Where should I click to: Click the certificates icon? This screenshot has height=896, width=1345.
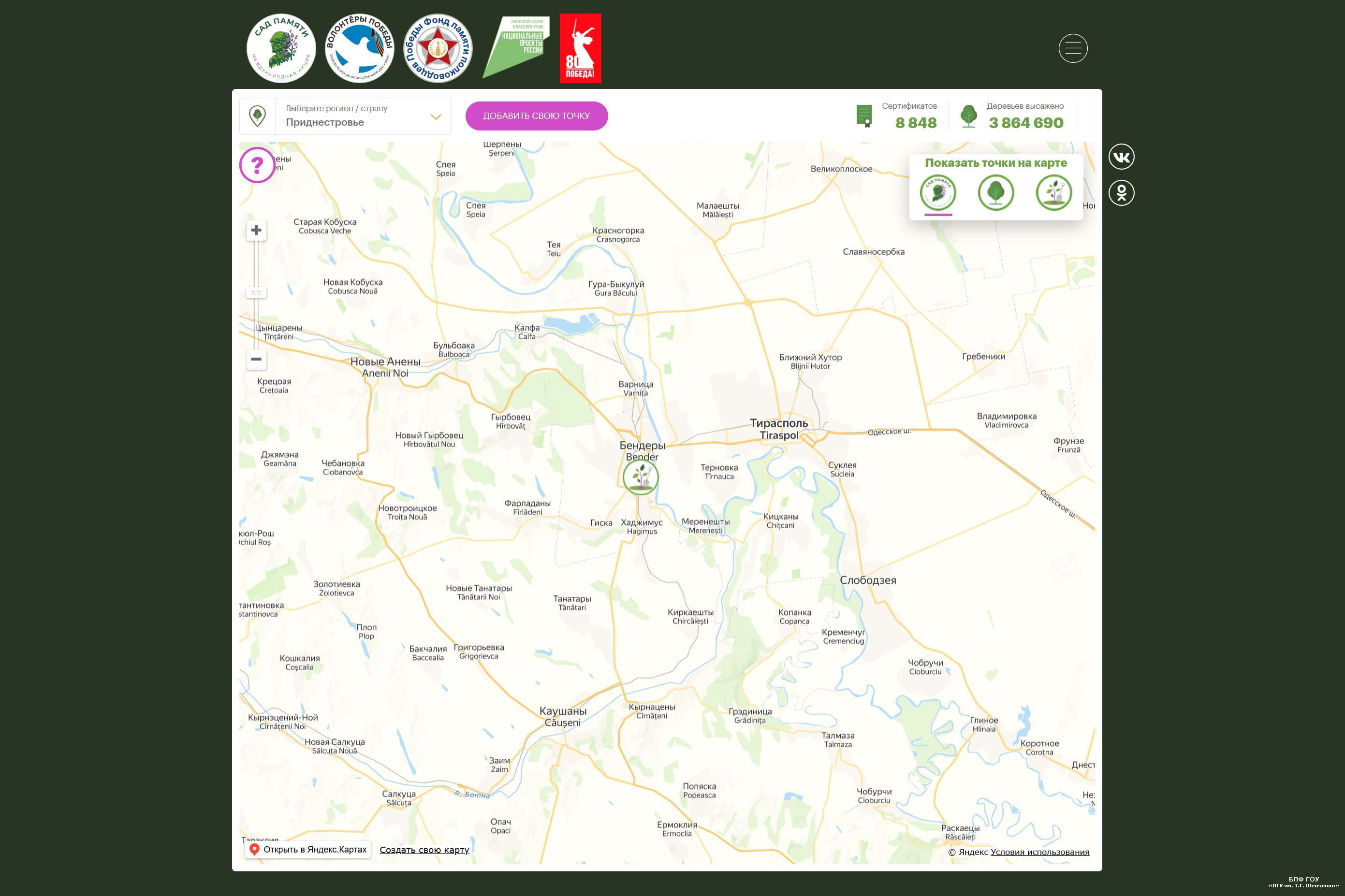click(x=863, y=116)
